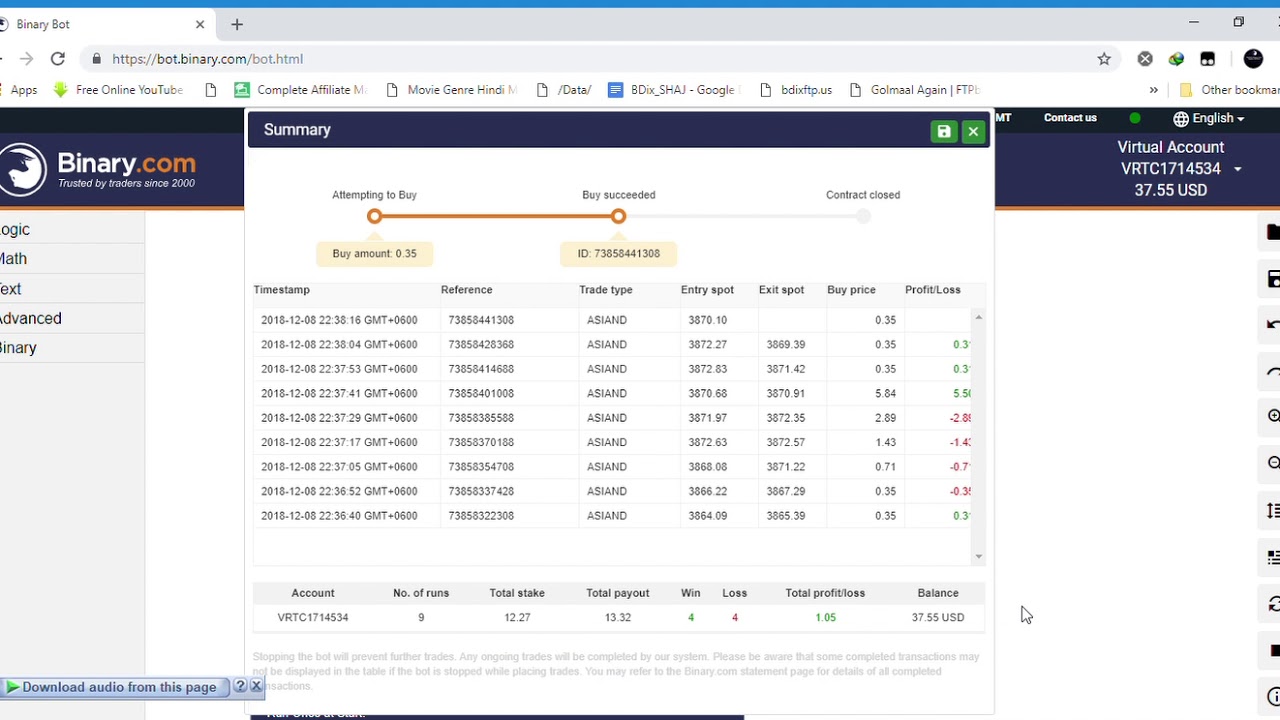This screenshot has height=720, width=1280.
Task: Click the globe-colored browser extension icon
Action: (x=1176, y=59)
